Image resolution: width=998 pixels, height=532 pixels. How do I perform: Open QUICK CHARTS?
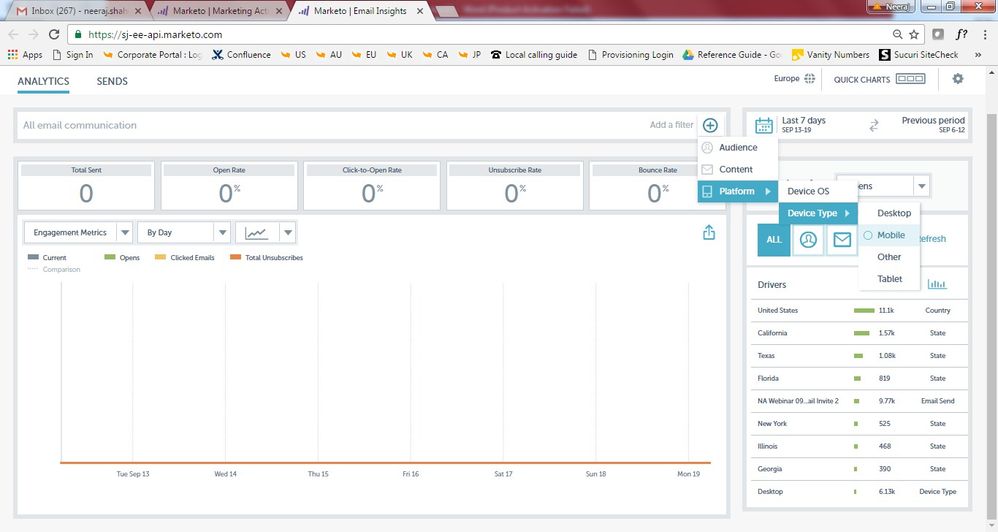(x=880, y=79)
